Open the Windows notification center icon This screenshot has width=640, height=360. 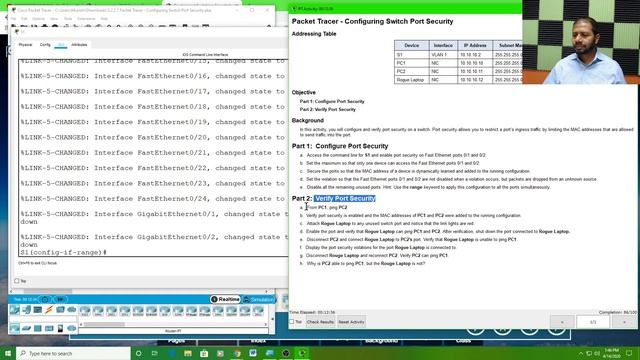coord(629,353)
